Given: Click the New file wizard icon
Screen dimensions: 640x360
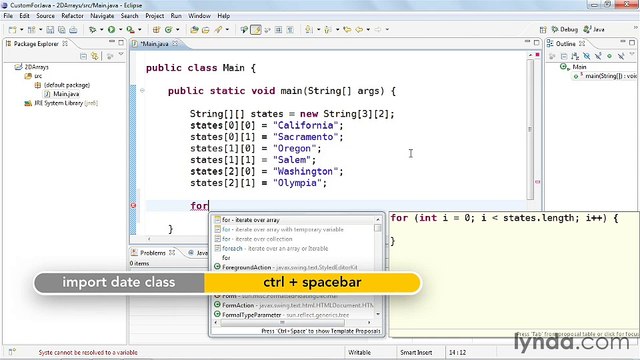Looking at the screenshot, I should tap(13, 29).
